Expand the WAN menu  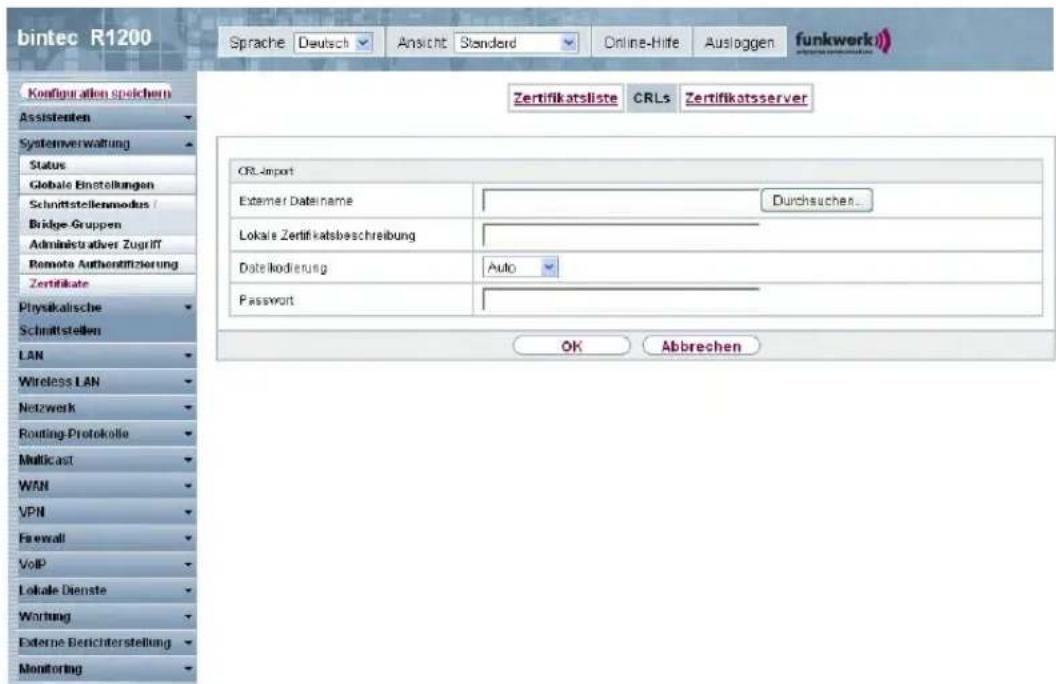(x=105, y=486)
